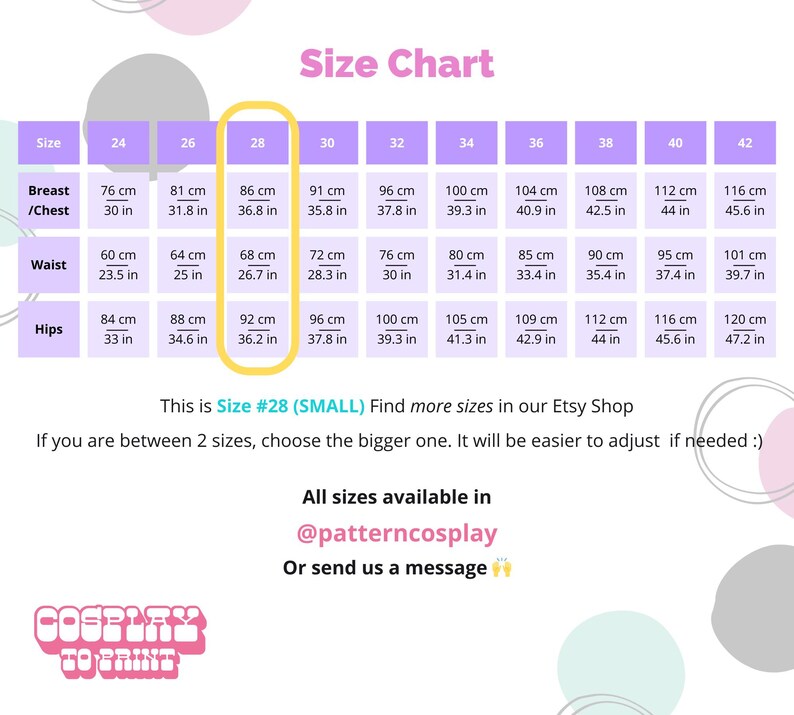This screenshot has width=794, height=715.
Task: Click the Breast /Chest row label
Action: [x=49, y=201]
